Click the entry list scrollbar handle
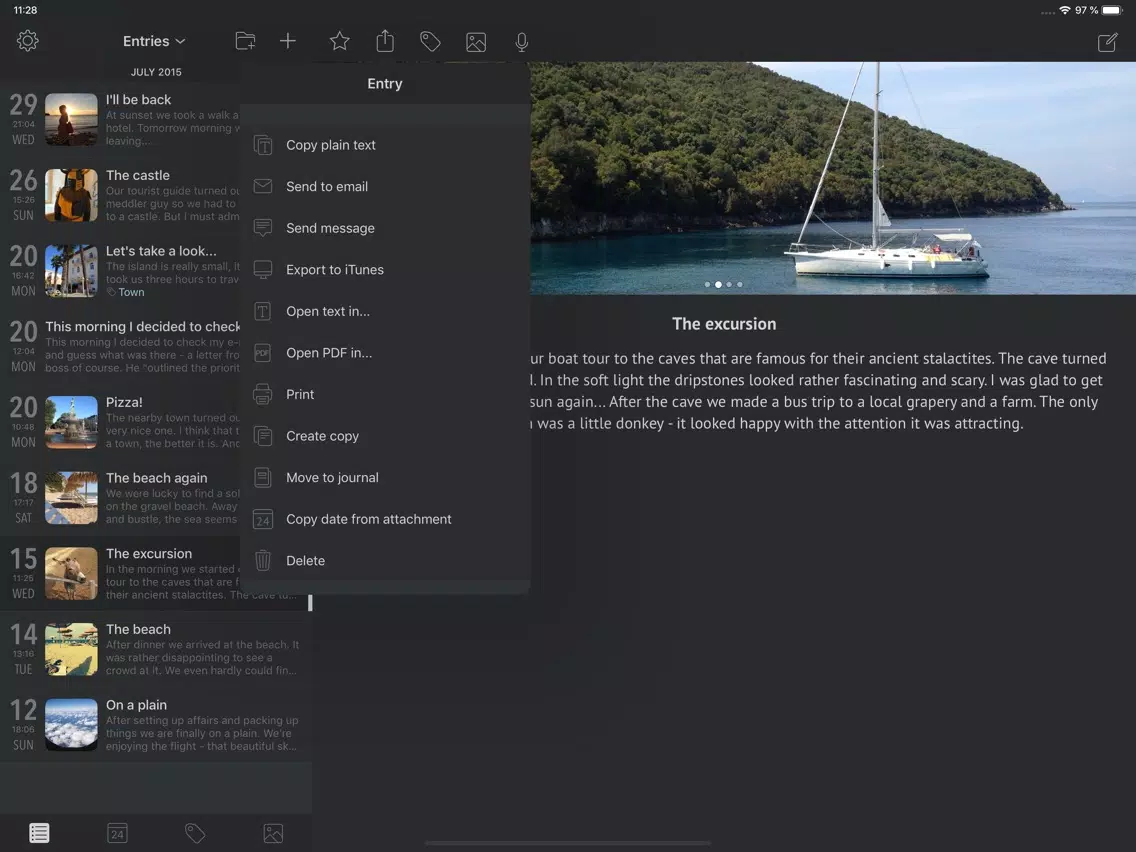 click(310, 603)
